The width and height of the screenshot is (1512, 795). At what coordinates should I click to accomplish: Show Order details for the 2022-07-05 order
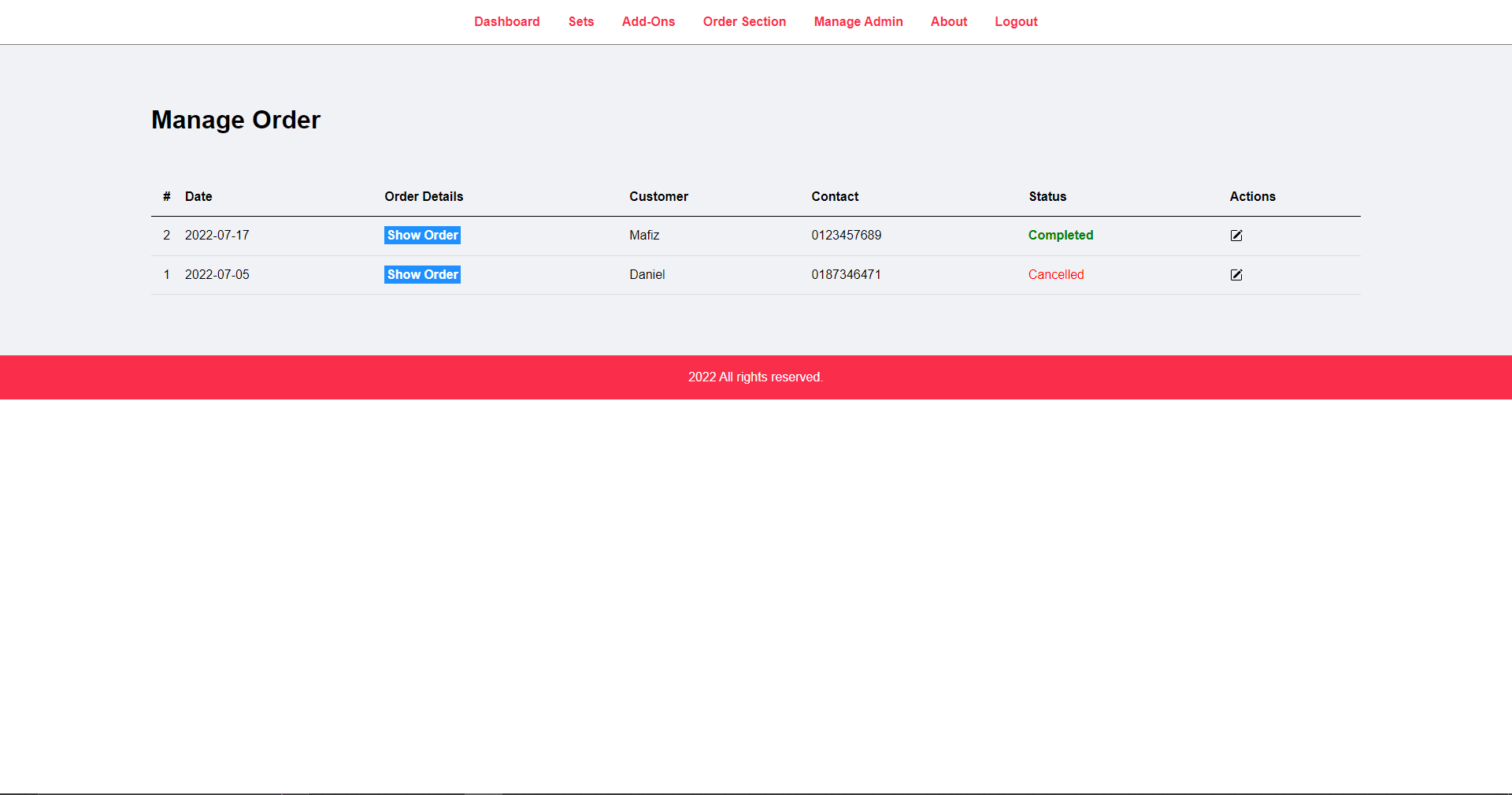coord(422,275)
